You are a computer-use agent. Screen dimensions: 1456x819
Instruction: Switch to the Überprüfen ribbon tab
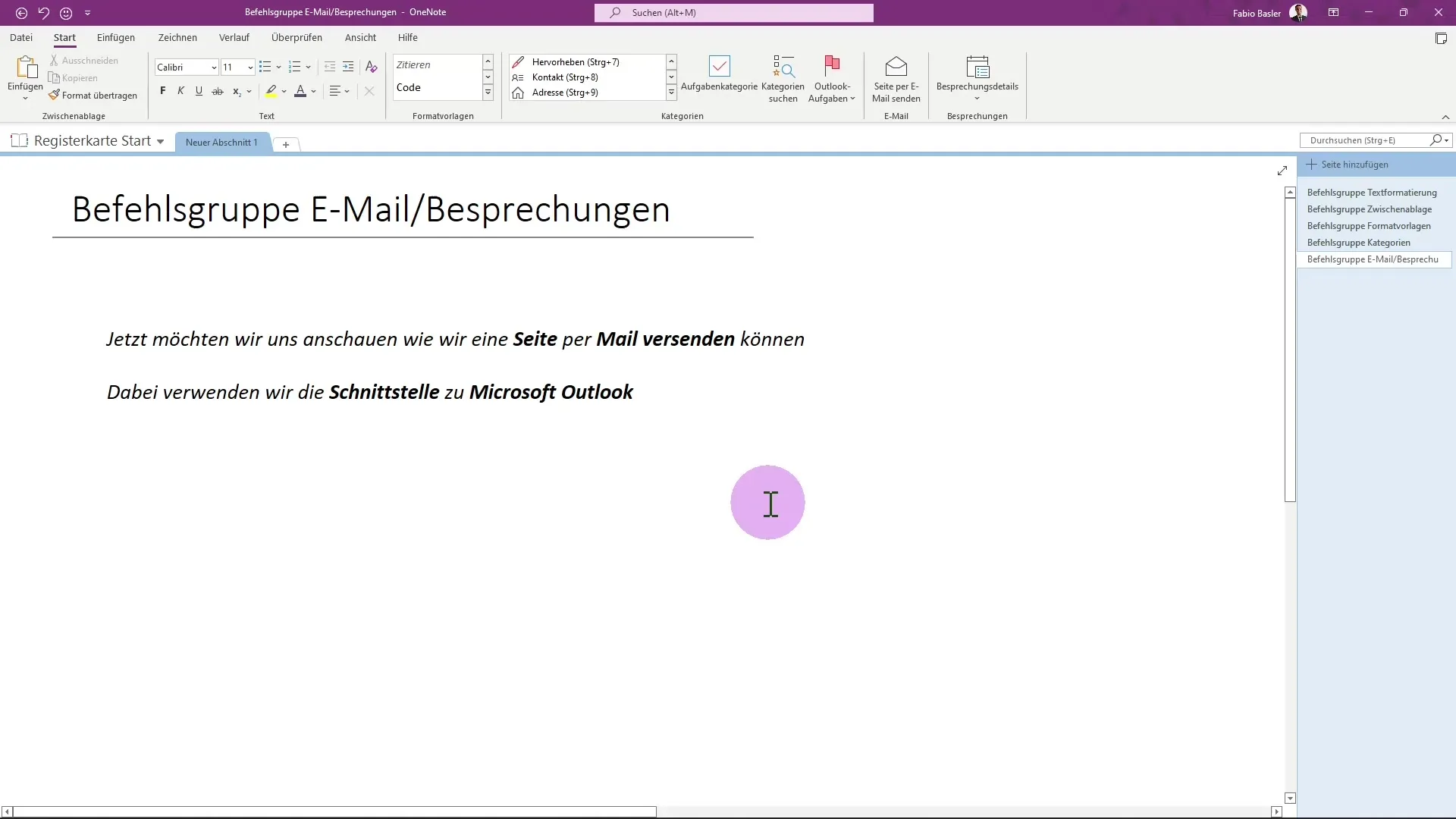297,37
